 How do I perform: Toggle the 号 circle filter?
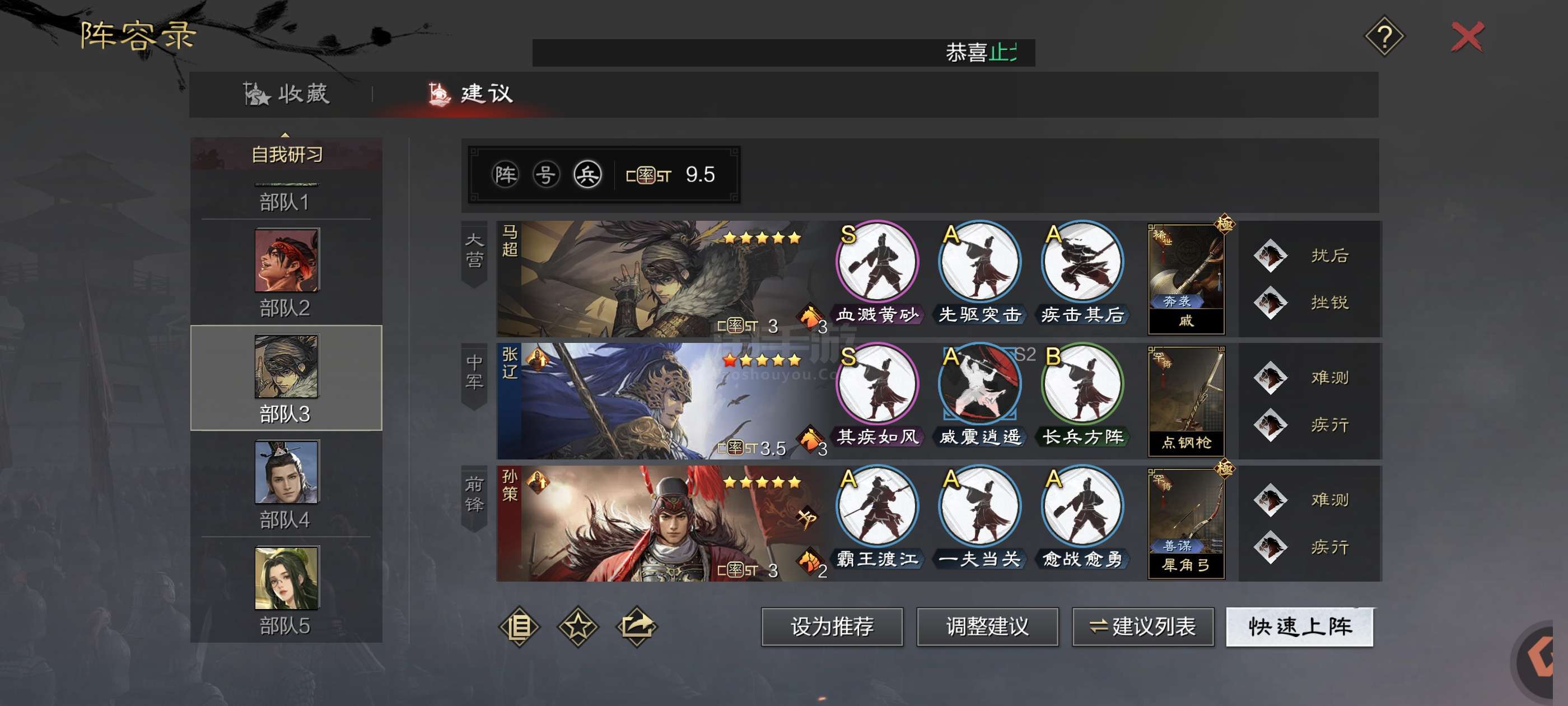[x=546, y=175]
